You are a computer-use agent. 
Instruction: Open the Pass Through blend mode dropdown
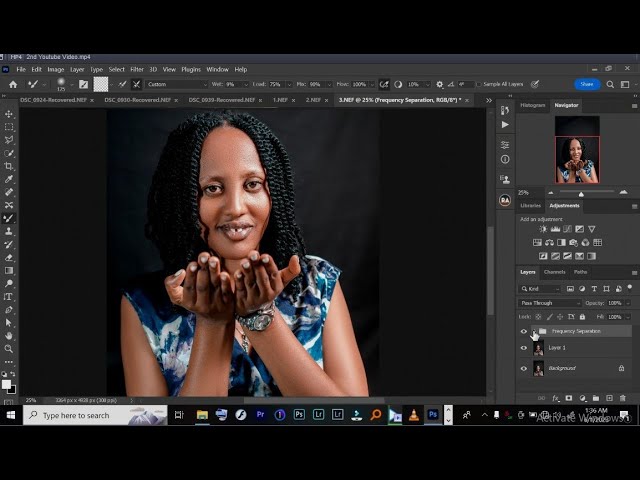(549, 303)
